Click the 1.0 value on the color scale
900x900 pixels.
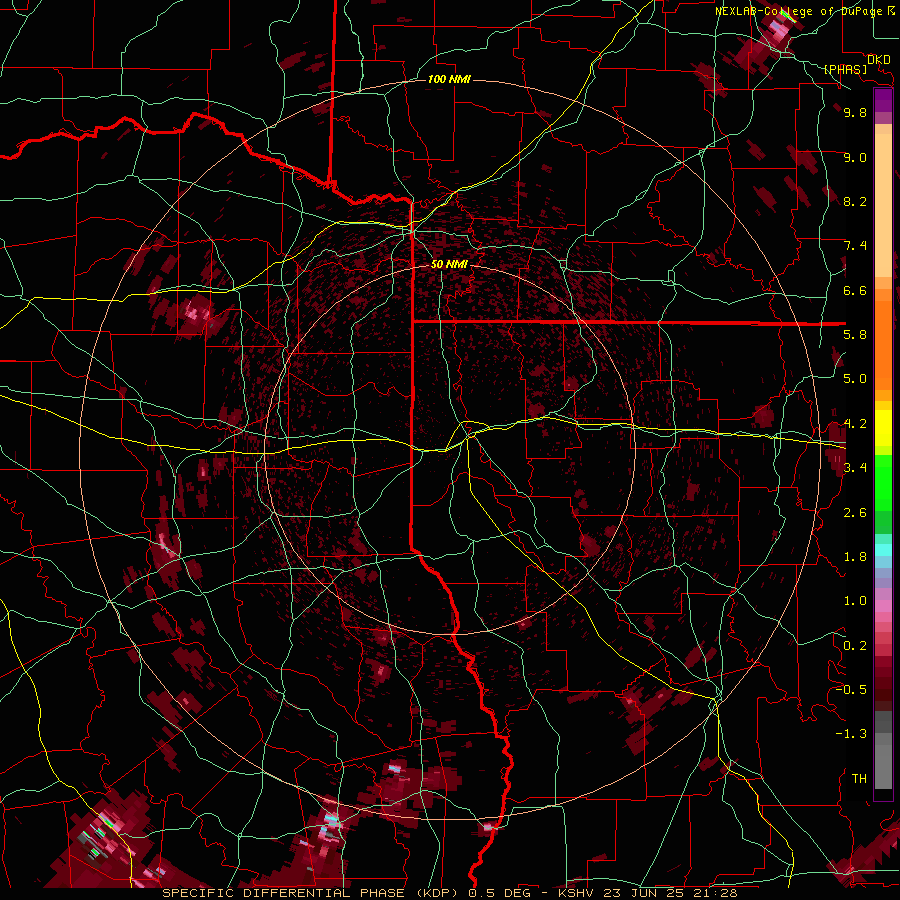(855, 601)
